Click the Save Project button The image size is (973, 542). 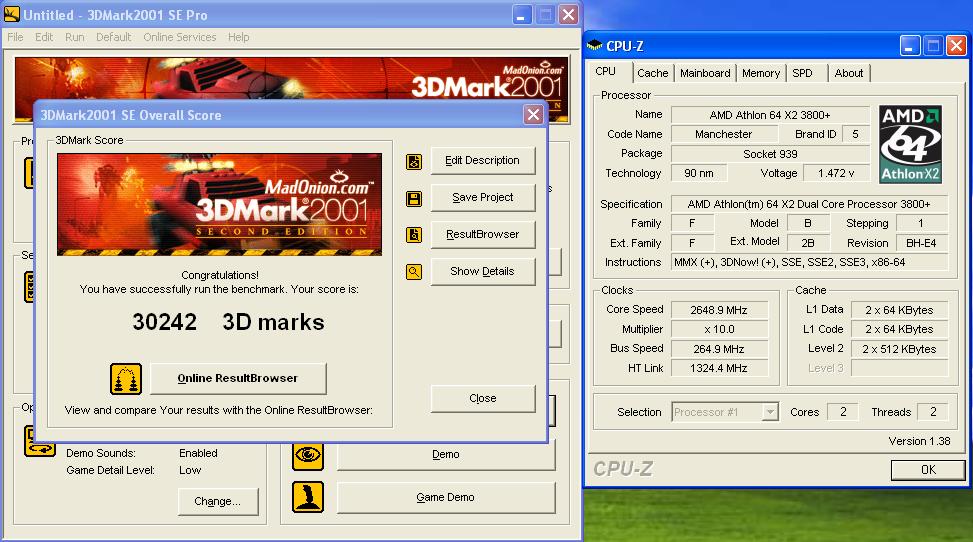point(483,198)
